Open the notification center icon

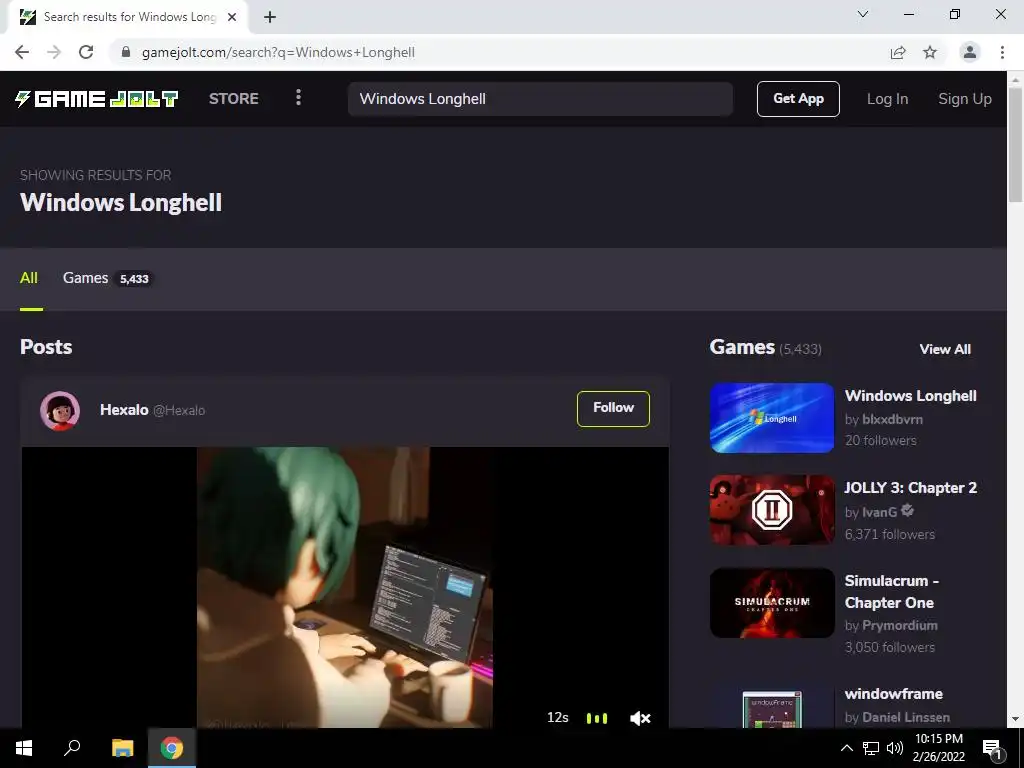[992, 748]
